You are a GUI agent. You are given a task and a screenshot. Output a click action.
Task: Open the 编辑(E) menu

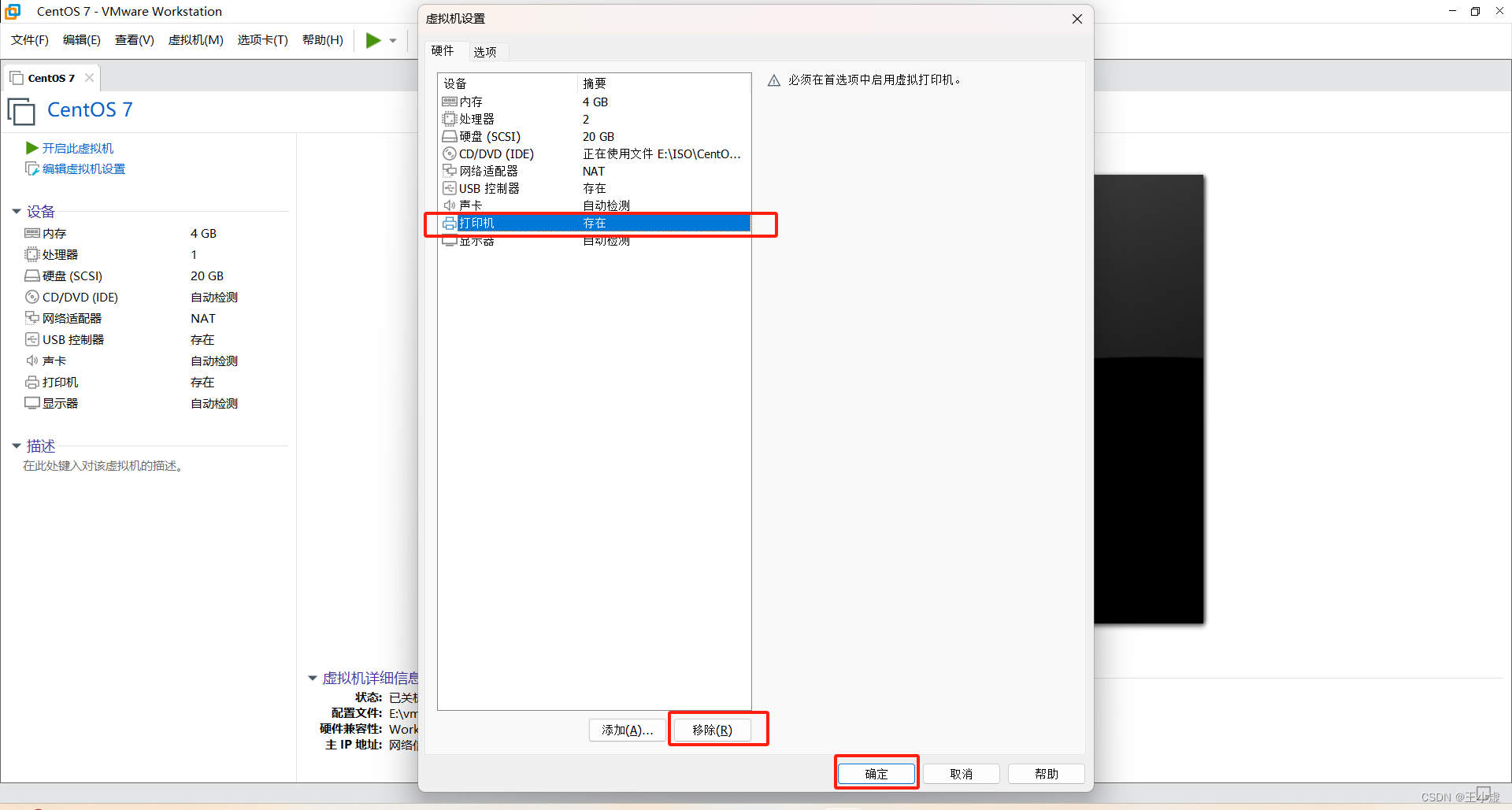[x=82, y=40]
